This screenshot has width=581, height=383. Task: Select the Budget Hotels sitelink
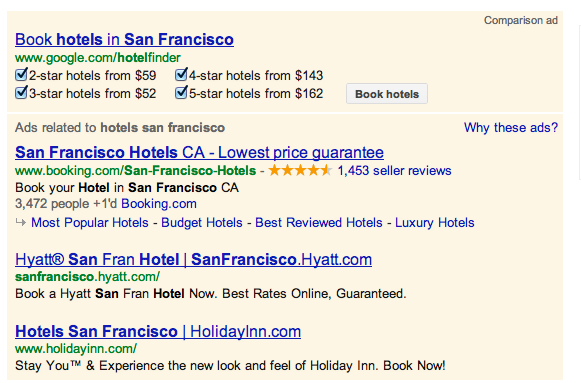tap(202, 223)
